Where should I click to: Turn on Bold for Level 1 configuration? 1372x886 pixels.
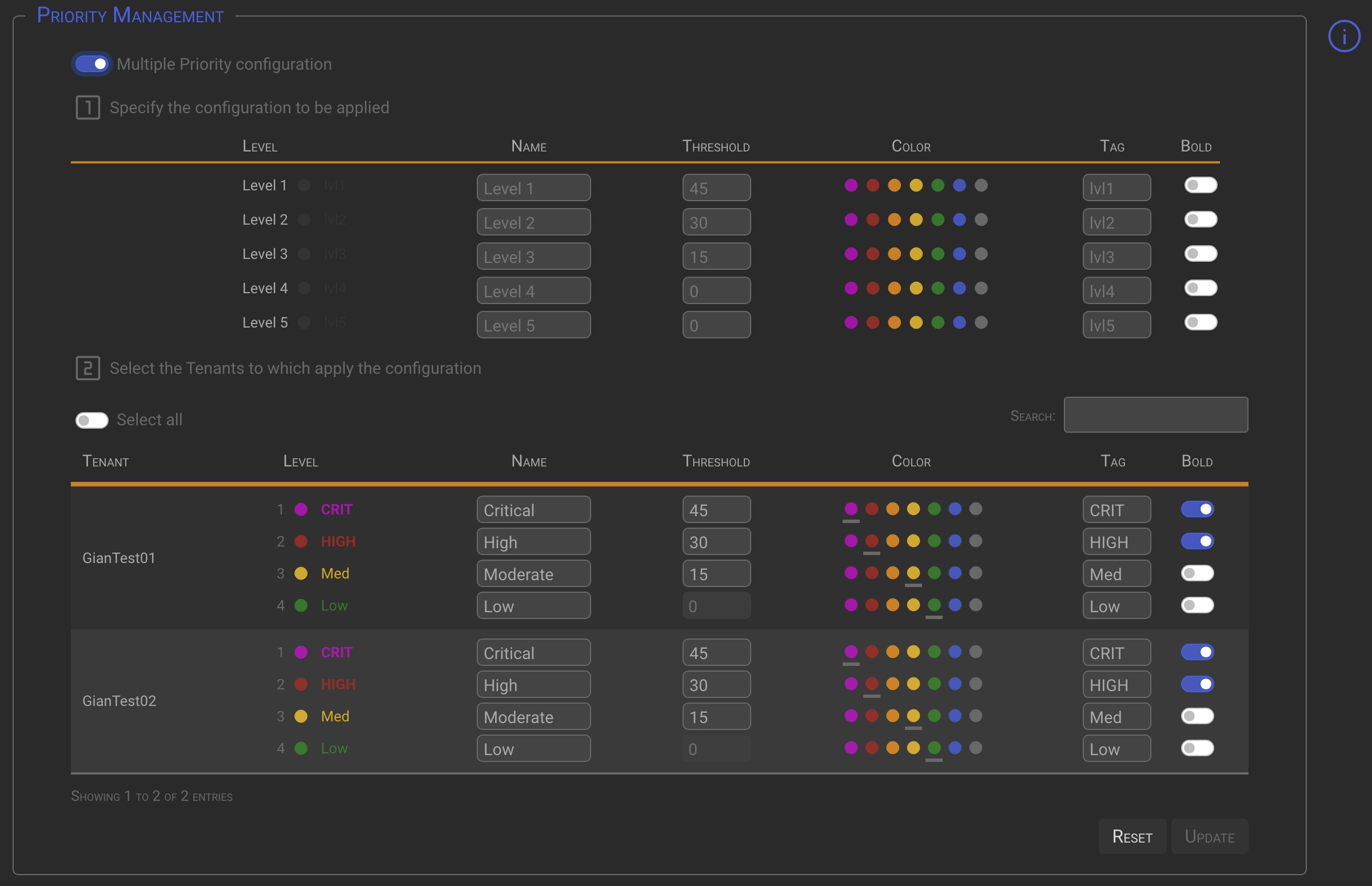(x=1200, y=185)
